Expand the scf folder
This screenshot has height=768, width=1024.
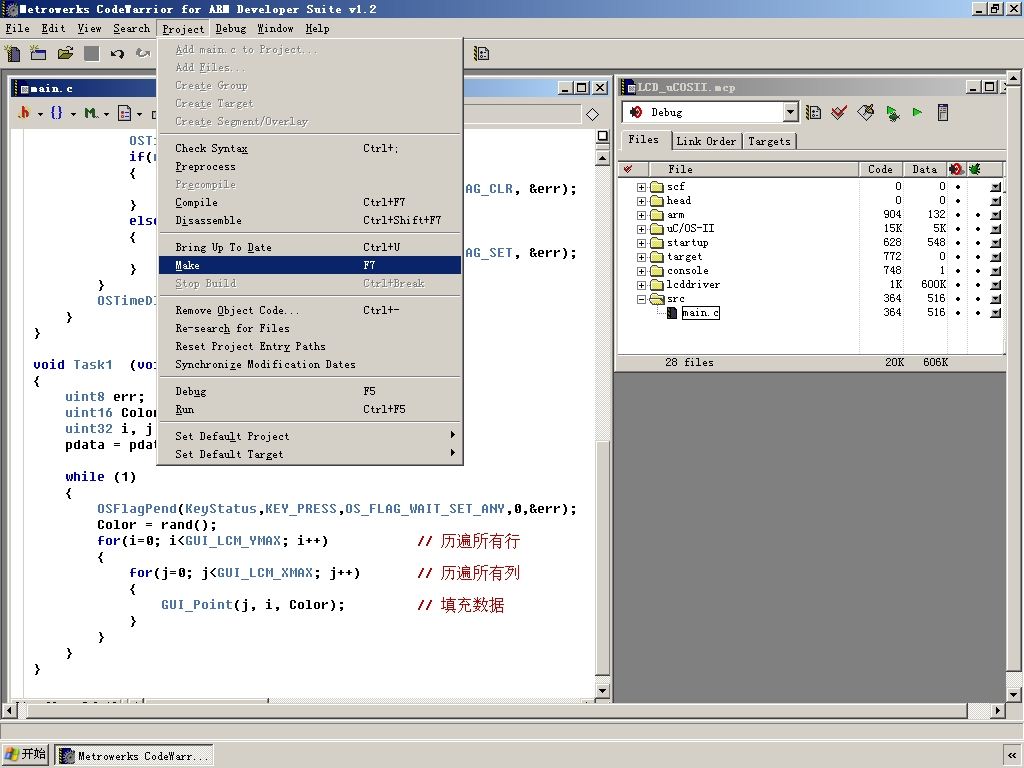pyautogui.click(x=641, y=187)
